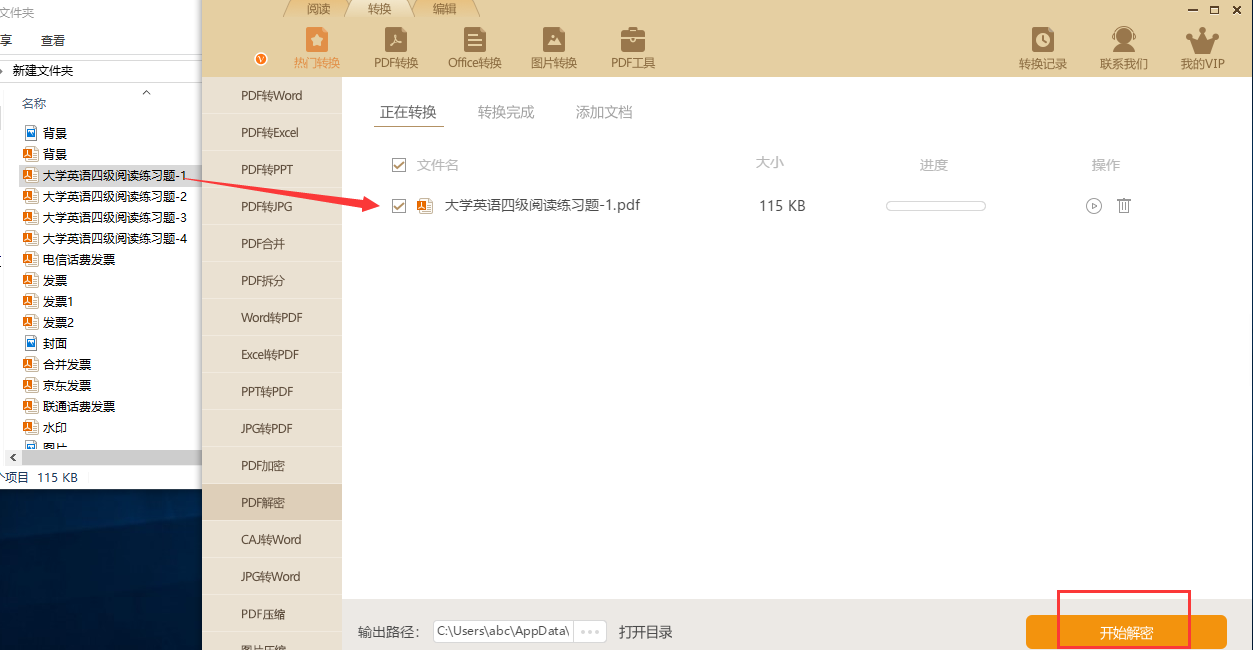Select the 图片转换 toolbar icon
This screenshot has height=650, width=1253.
tap(553, 41)
